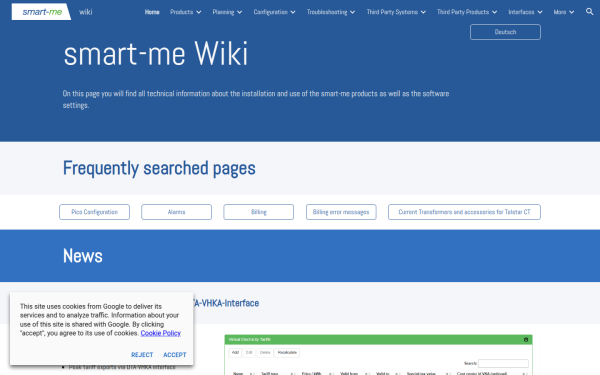Reject cookies with the REJECT button
This screenshot has width=600, height=375.
coord(142,355)
